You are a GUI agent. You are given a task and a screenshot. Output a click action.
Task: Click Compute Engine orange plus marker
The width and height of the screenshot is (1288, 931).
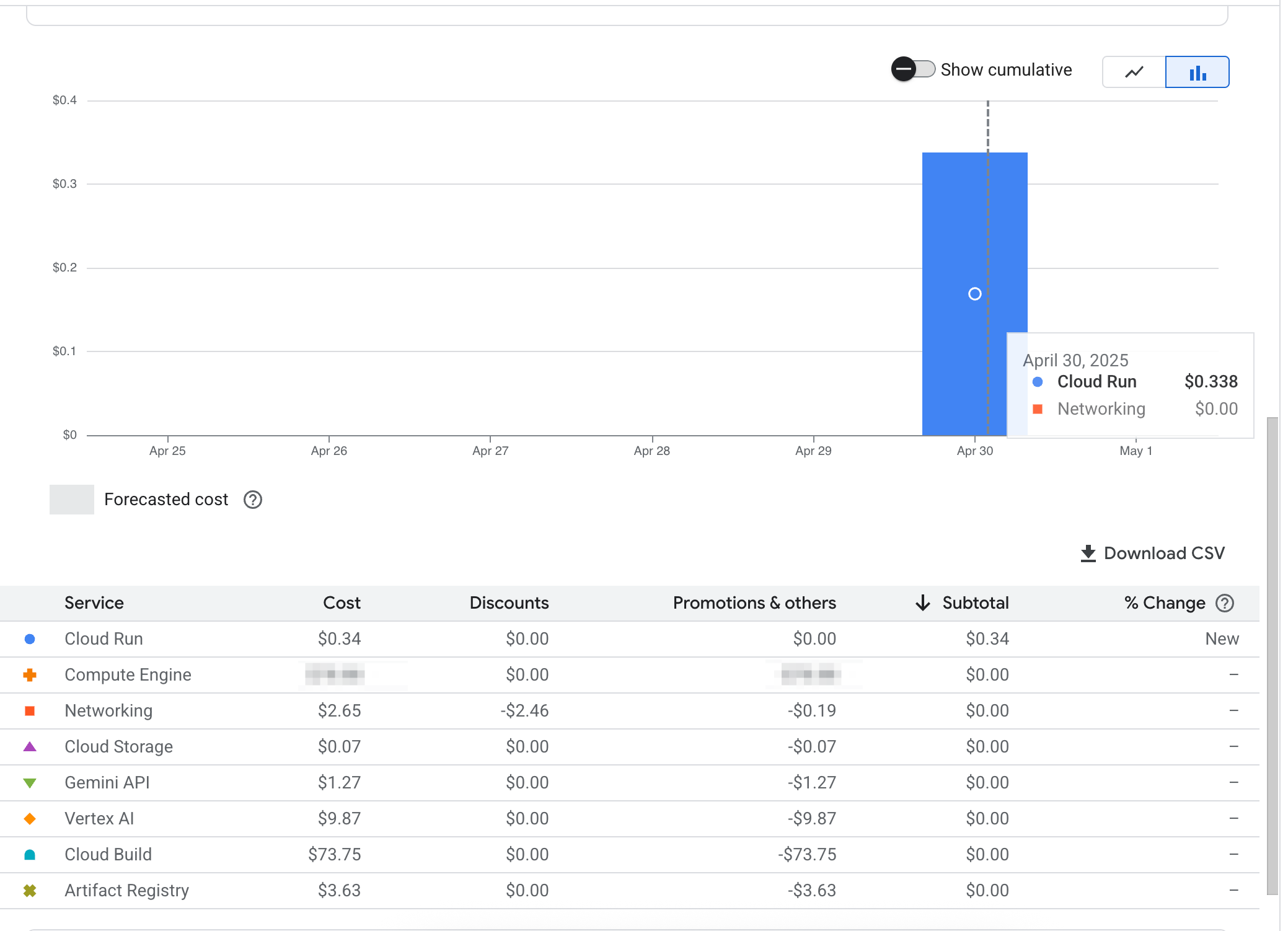click(30, 675)
